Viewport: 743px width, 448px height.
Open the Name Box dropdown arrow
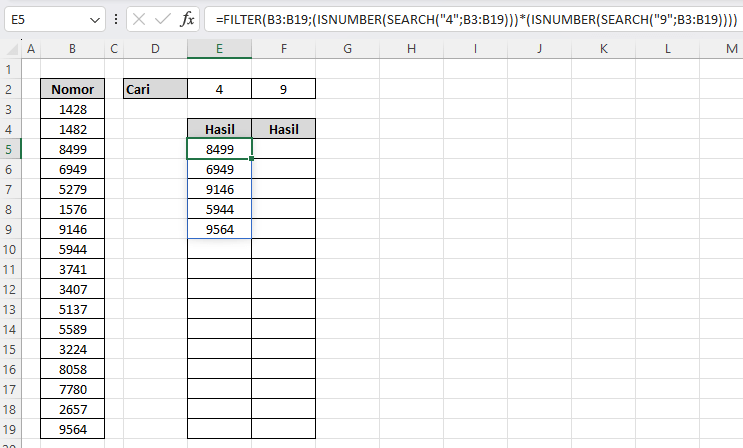(x=94, y=19)
